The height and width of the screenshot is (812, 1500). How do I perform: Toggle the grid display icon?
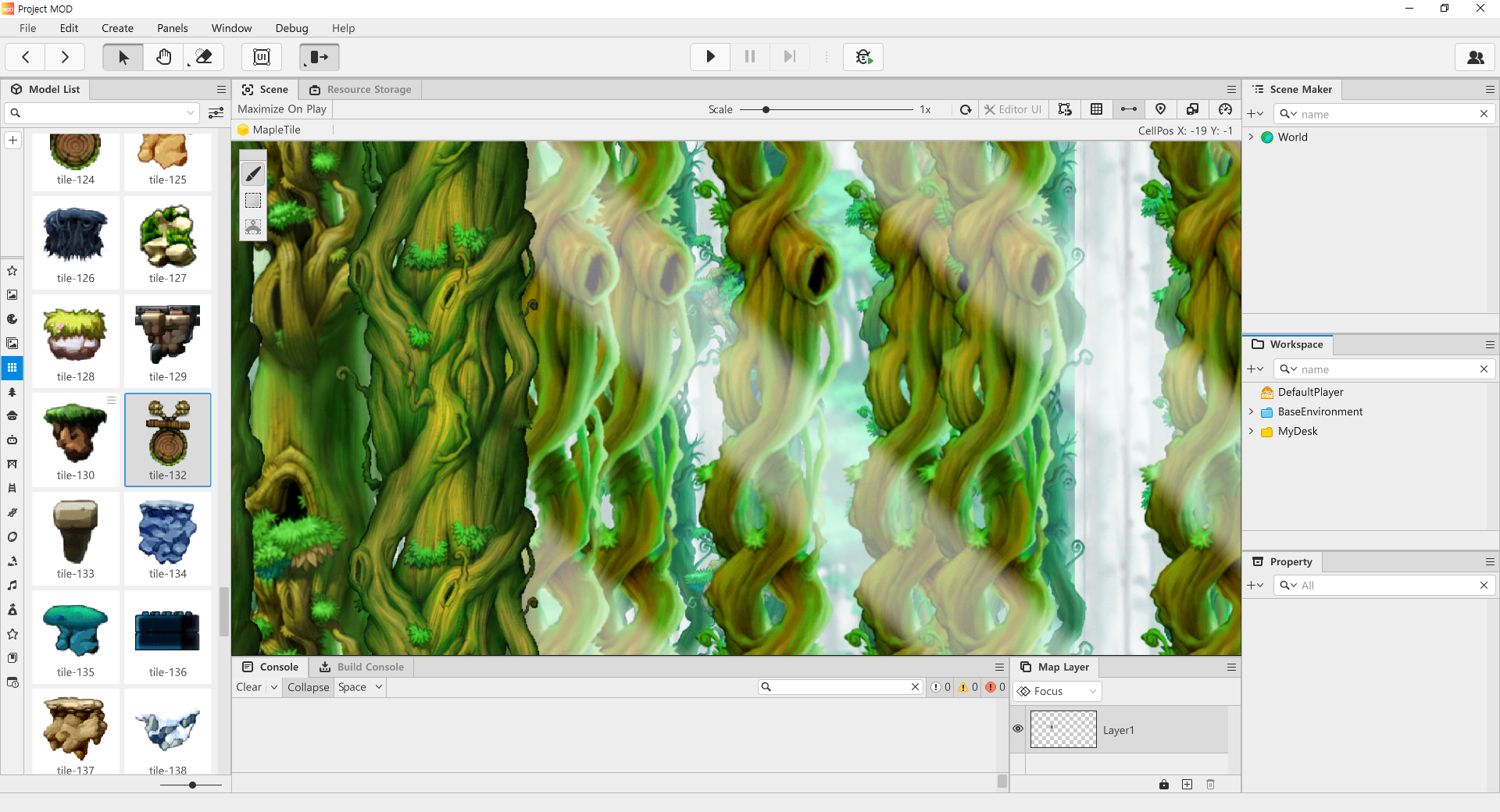pyautogui.click(x=1097, y=109)
